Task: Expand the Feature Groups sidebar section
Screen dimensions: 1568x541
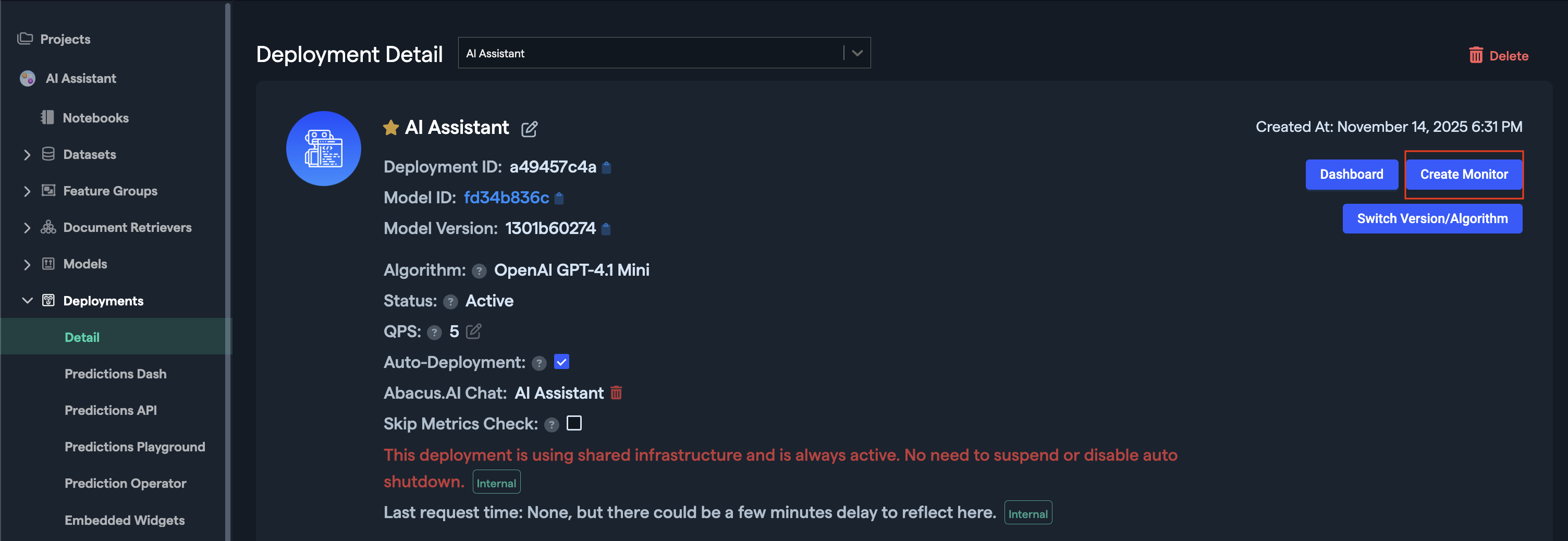Action: pyautogui.click(x=27, y=191)
